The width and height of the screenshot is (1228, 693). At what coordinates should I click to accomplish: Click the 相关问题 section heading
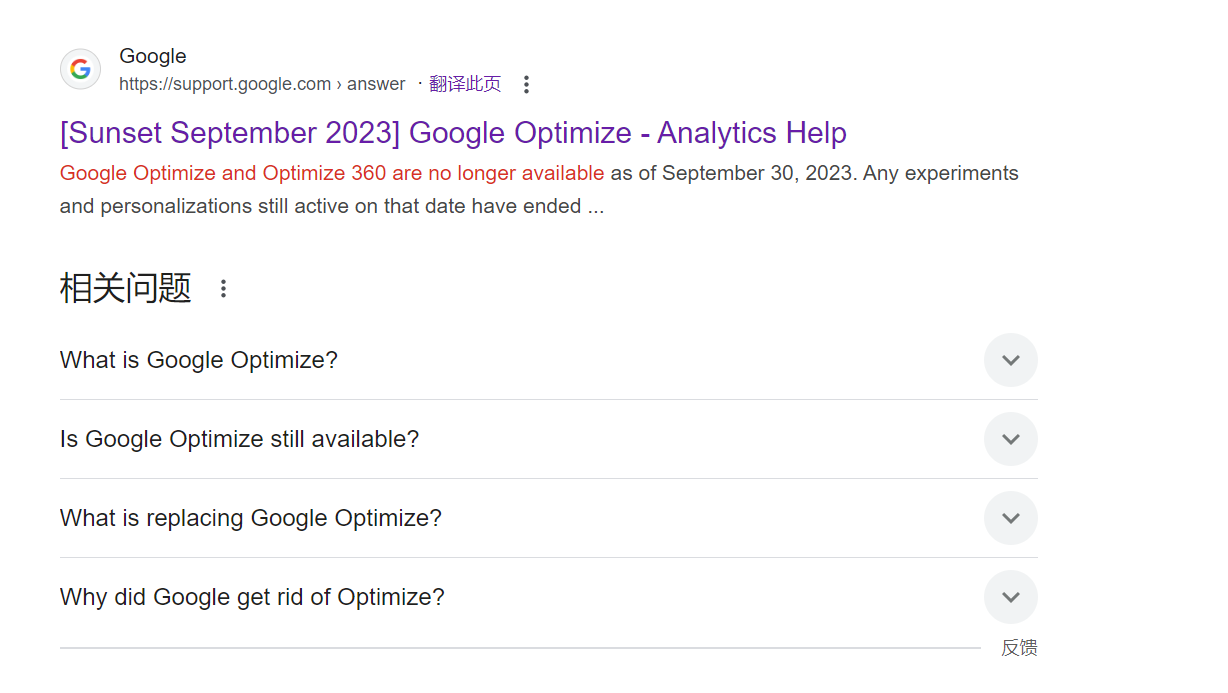point(126,288)
